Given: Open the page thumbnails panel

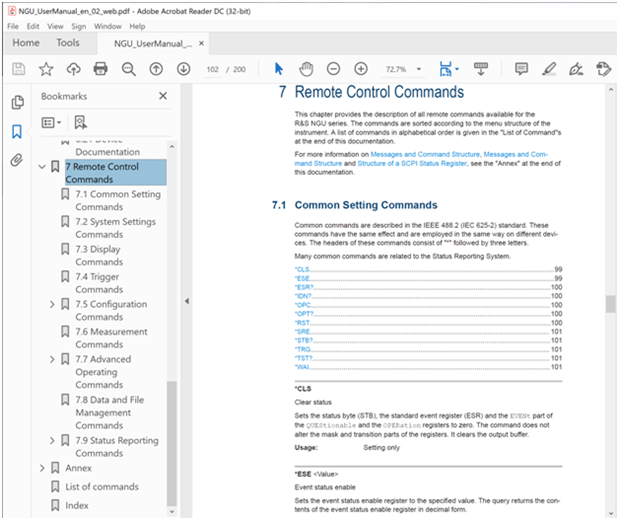Looking at the screenshot, I should pos(17,103).
